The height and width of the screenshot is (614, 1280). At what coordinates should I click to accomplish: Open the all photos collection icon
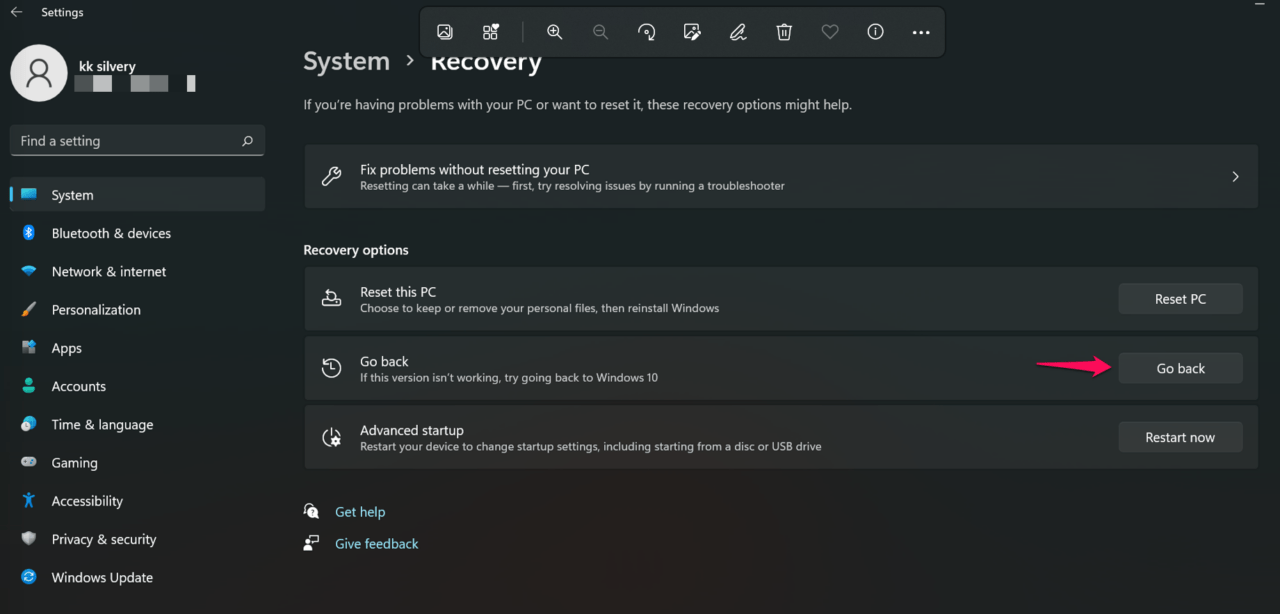coord(490,32)
